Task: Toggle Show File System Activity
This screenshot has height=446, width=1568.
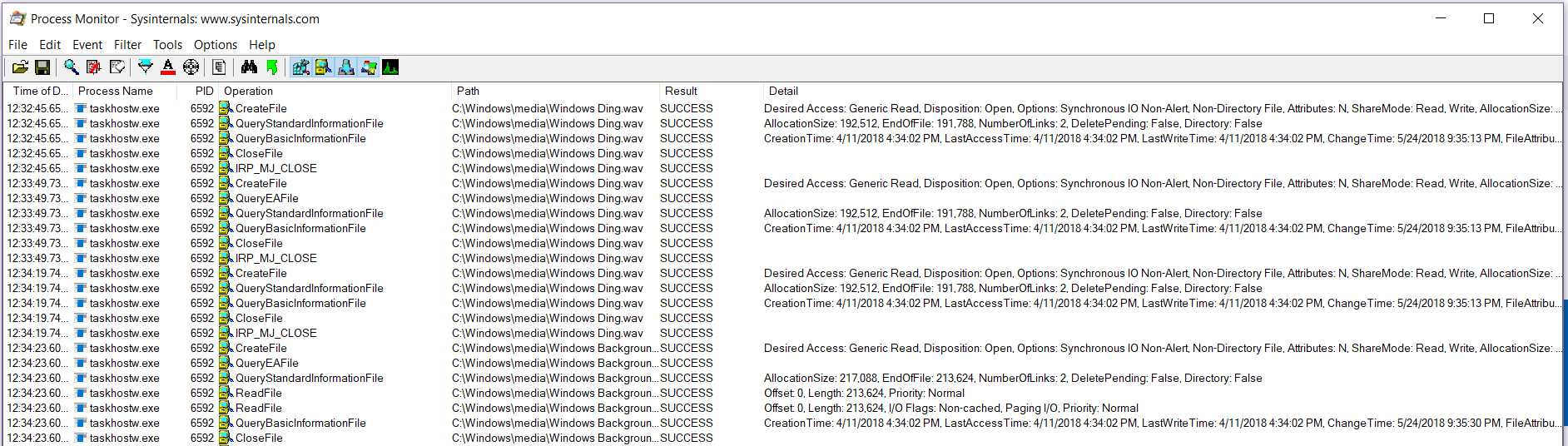Action: pyautogui.click(x=323, y=67)
